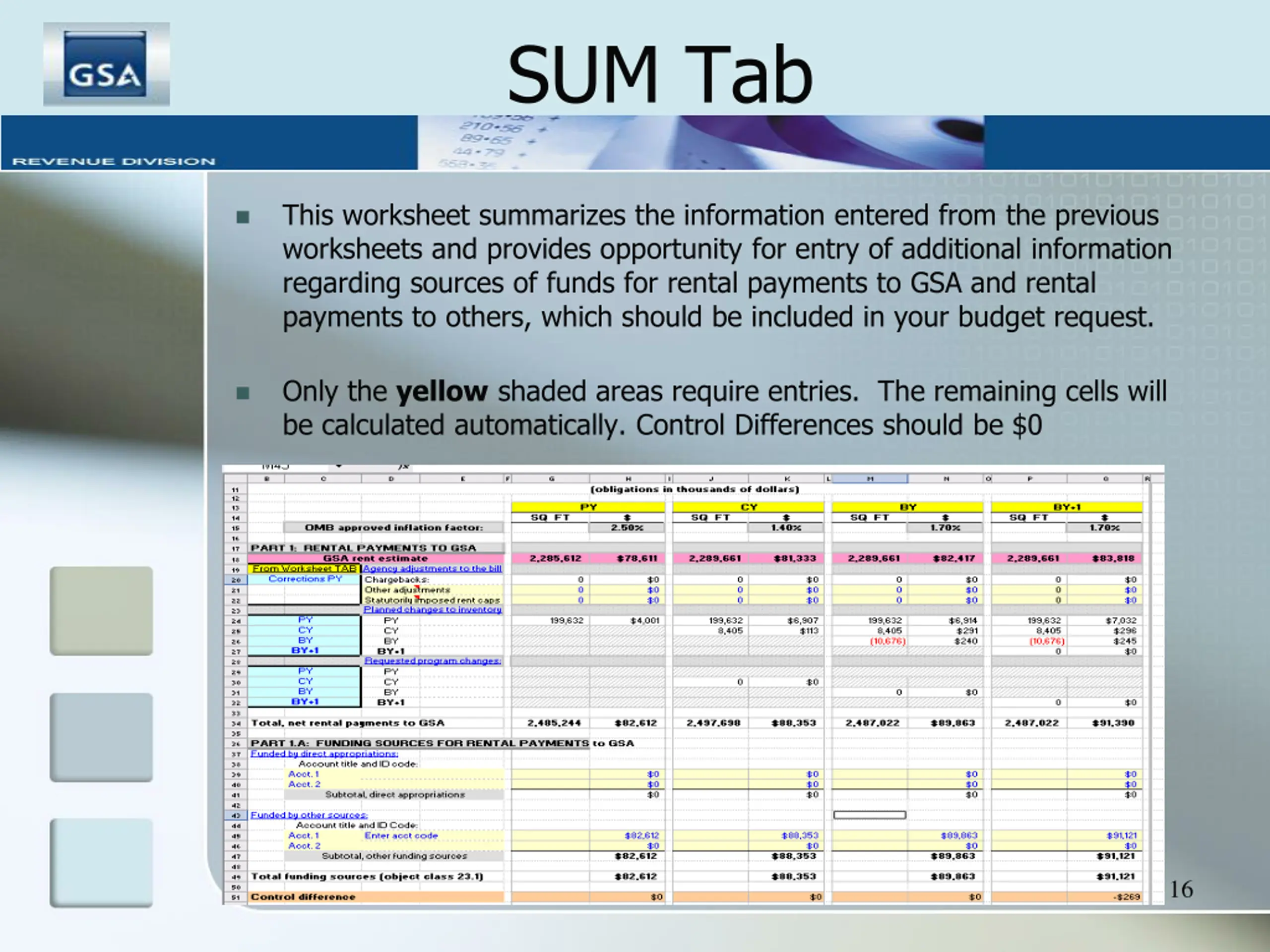The width and height of the screenshot is (1270, 952).
Task: Select 'Other adjustments' yellow label cell
Action: coord(433,590)
